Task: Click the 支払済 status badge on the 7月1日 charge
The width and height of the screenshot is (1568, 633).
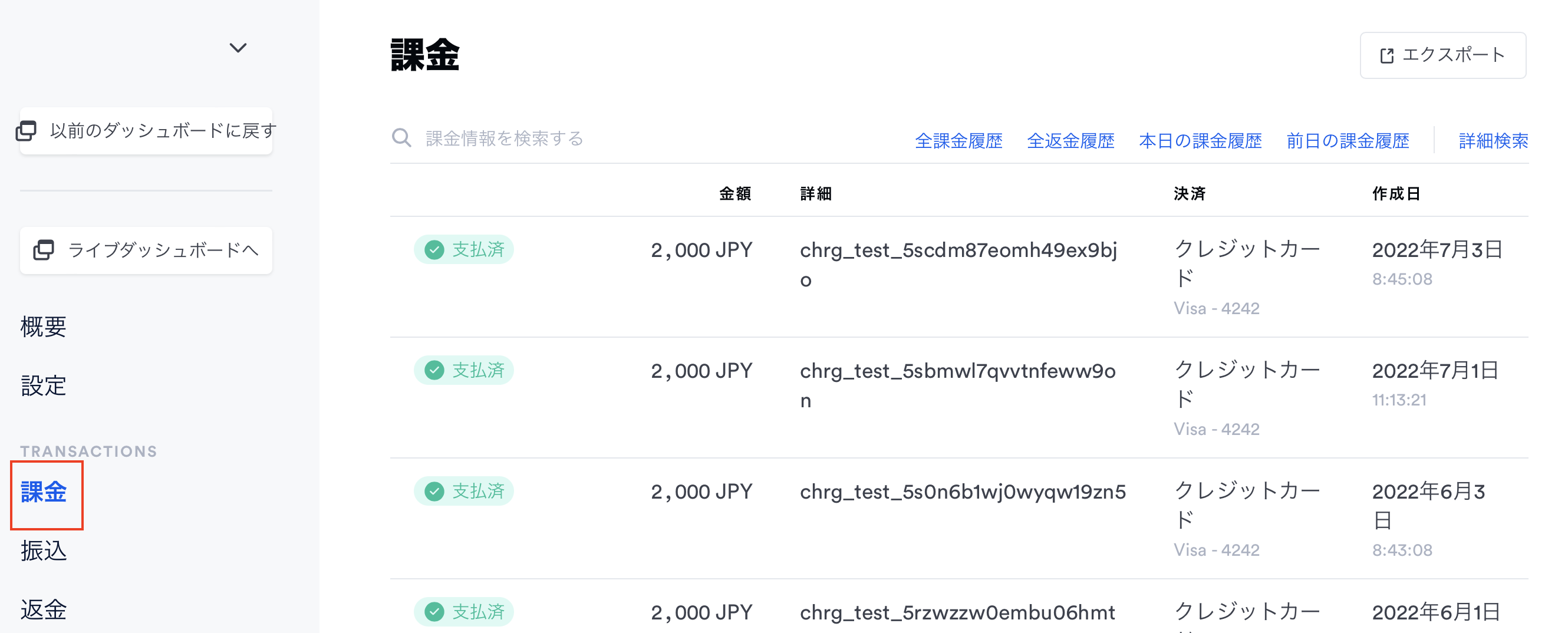Action: tap(464, 370)
